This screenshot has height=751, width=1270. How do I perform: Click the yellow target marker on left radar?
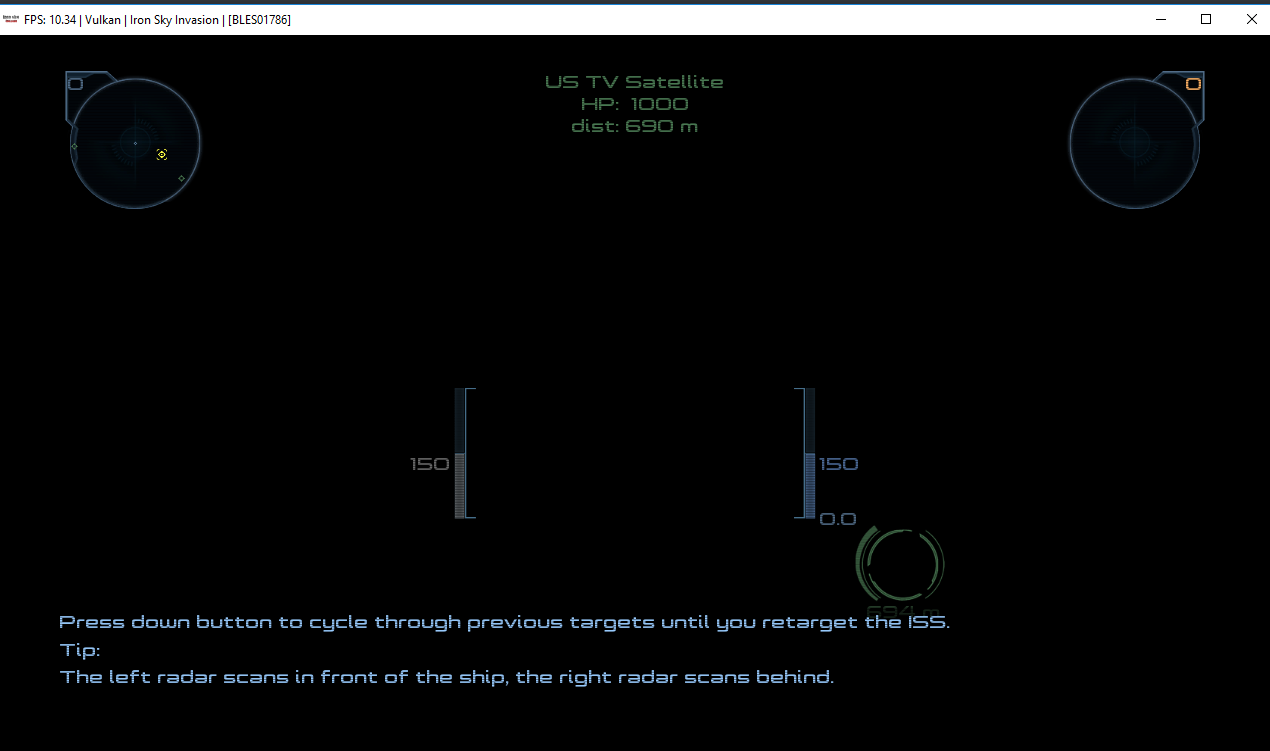(162, 154)
